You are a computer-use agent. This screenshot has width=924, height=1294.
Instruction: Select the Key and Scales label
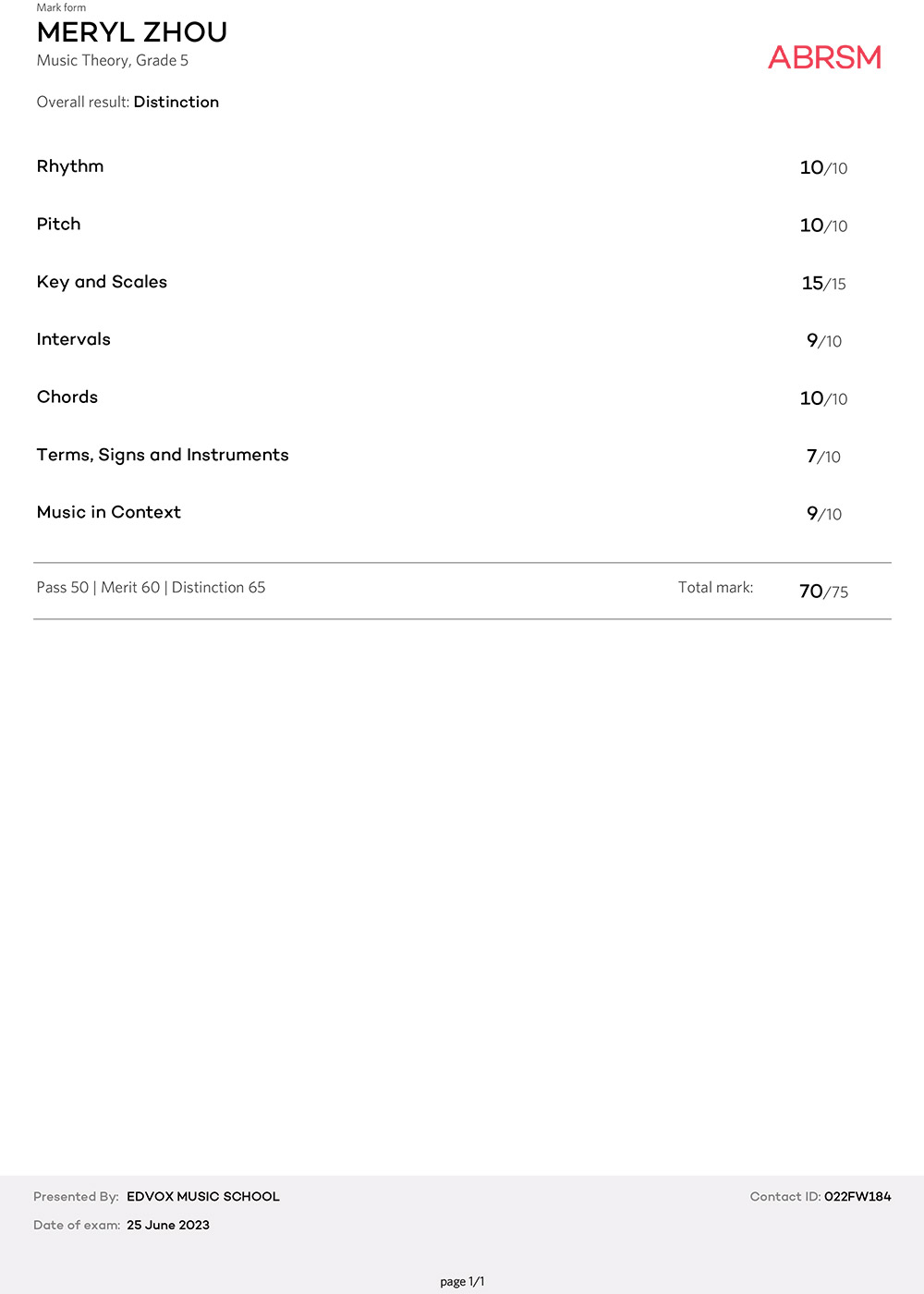pos(102,282)
